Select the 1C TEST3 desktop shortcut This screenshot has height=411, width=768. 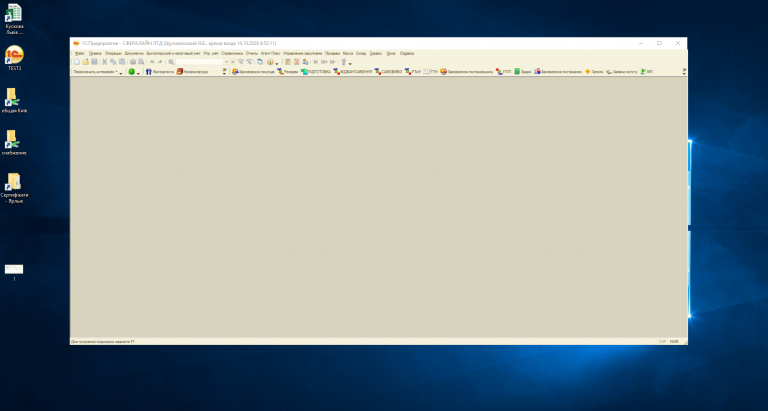coord(14,58)
